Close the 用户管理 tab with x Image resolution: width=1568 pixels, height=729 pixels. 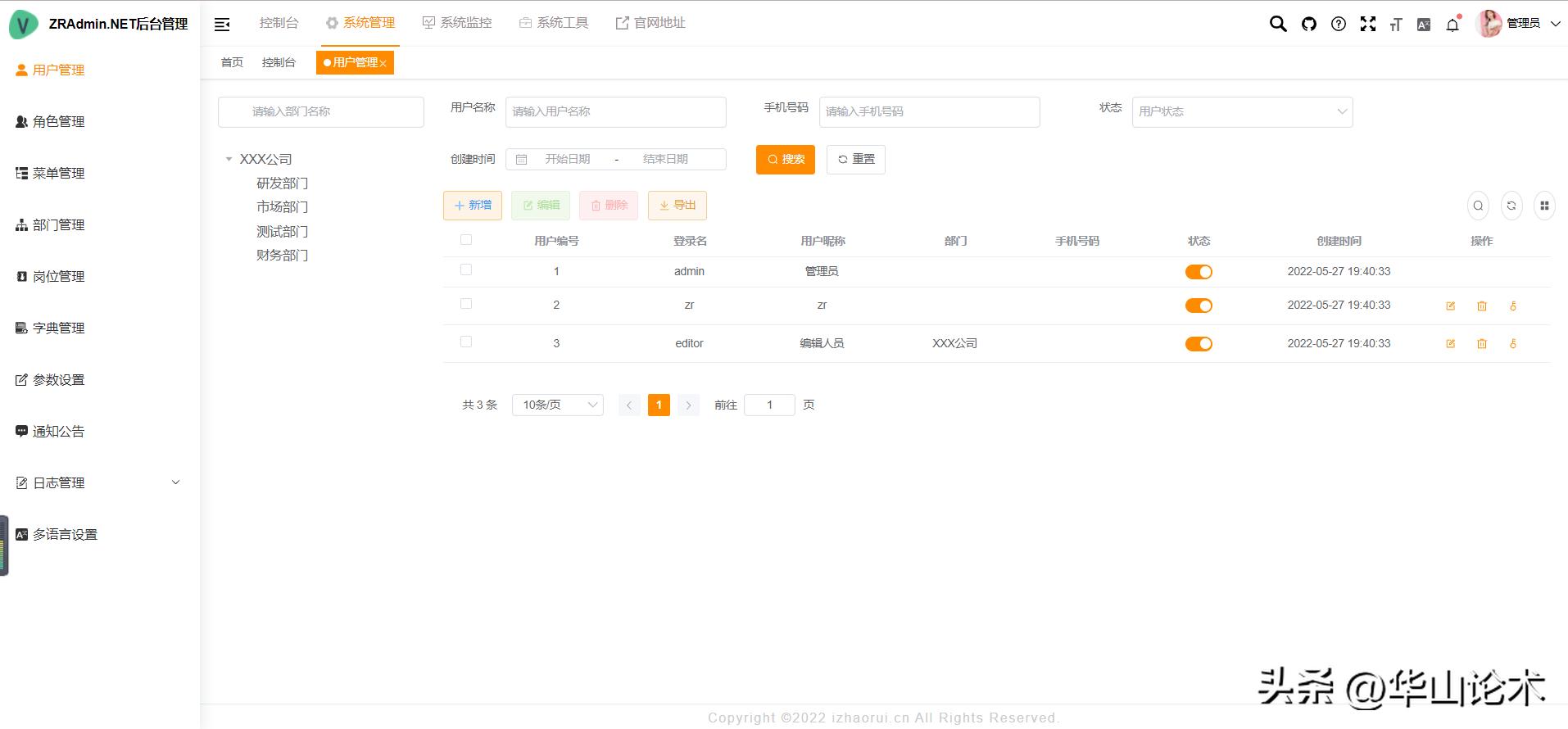(x=383, y=63)
